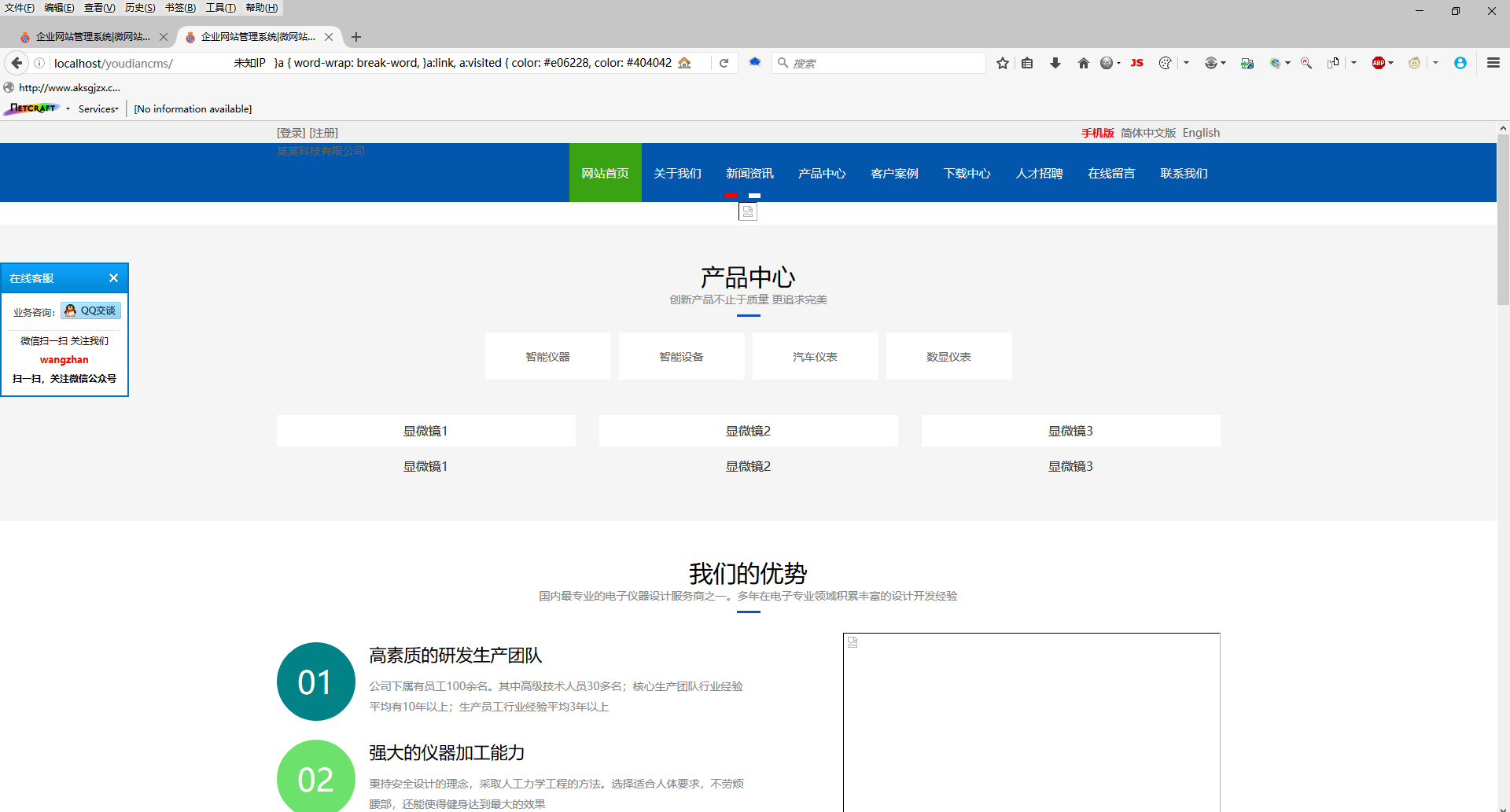Viewport: 1510px width, 812px height.
Task: Click the AdBlock Plus ABP icon
Action: pos(1378,63)
